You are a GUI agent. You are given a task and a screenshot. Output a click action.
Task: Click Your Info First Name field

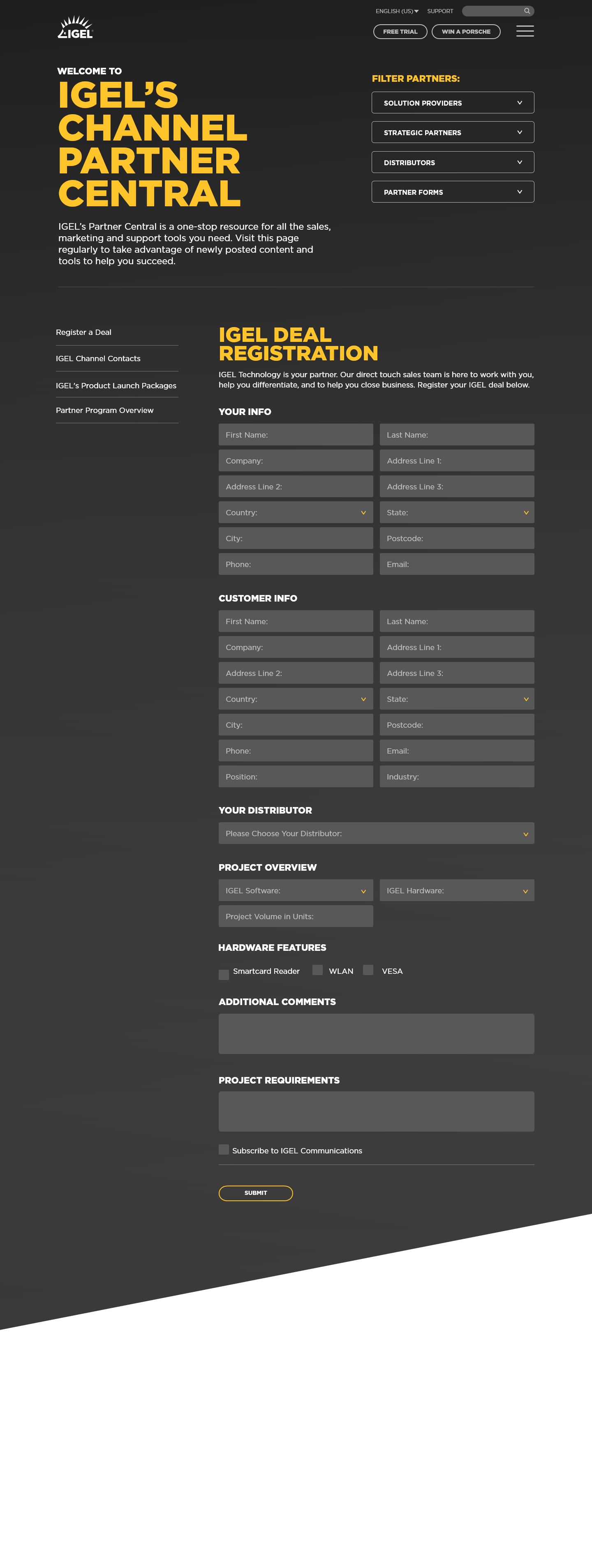[x=296, y=435]
